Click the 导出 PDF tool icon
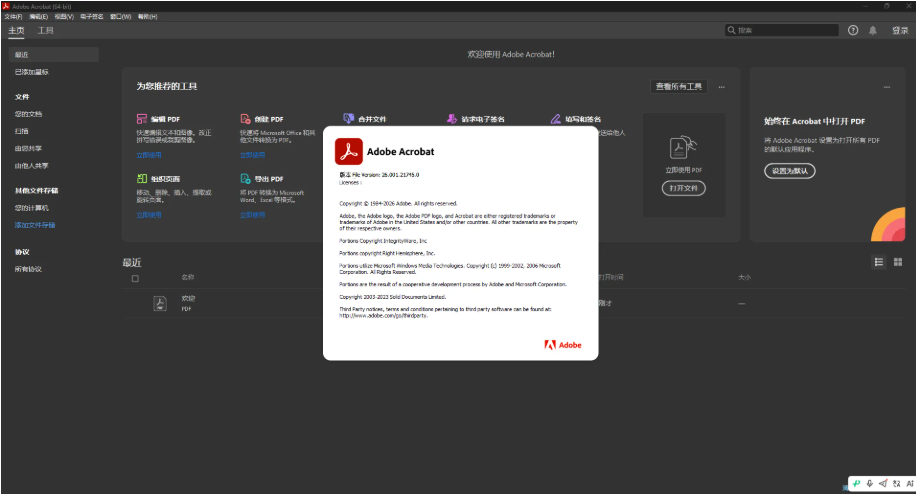916x494 pixels. click(x=245, y=179)
